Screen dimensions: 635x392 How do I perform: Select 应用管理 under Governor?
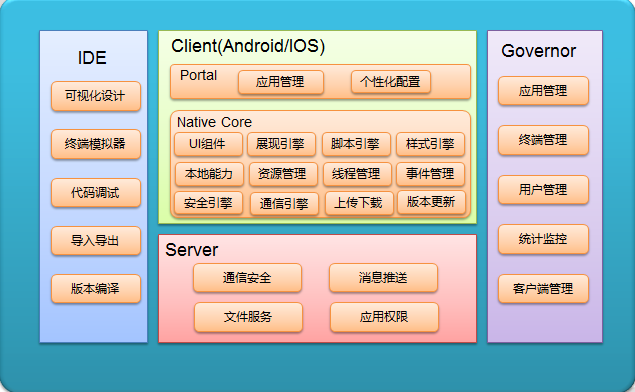coord(543,91)
